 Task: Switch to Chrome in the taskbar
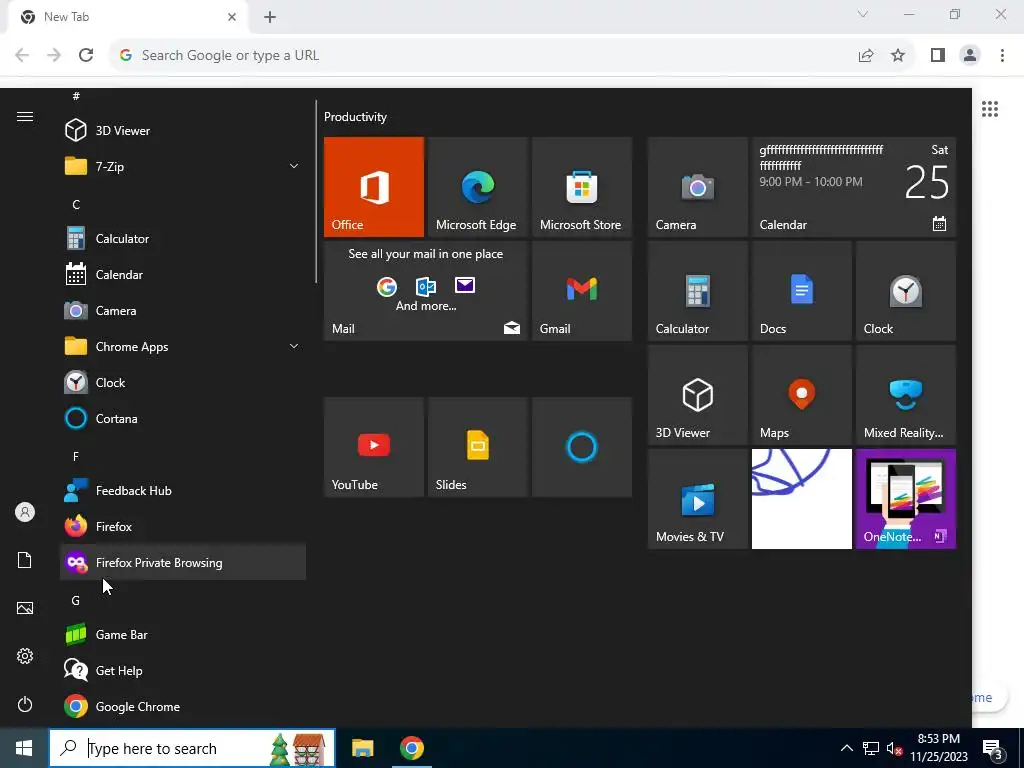(x=411, y=748)
